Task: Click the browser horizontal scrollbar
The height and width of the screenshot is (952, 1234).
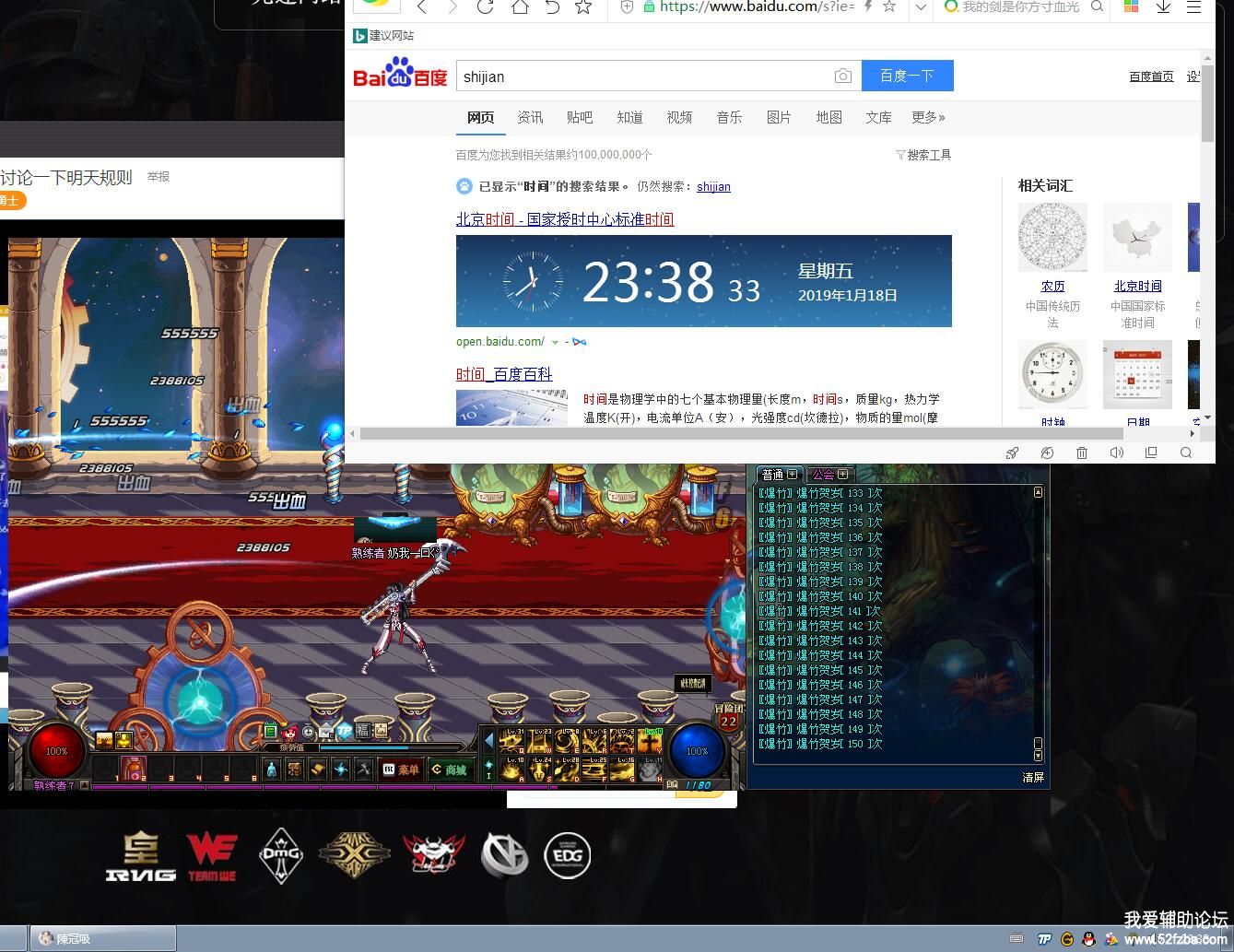Action: 742,433
